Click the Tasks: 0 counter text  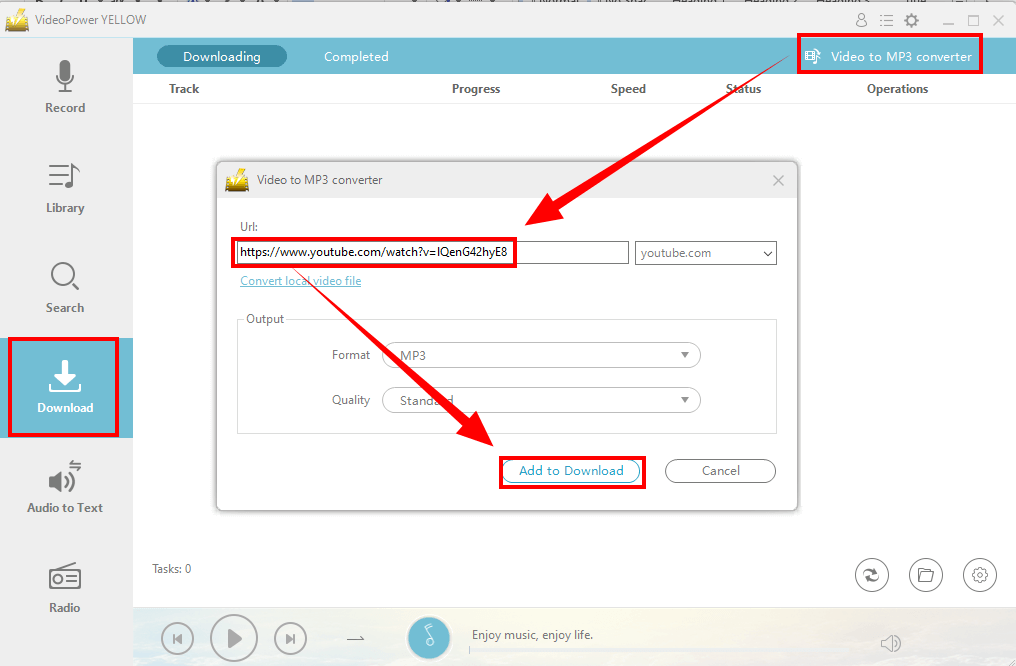(x=172, y=569)
